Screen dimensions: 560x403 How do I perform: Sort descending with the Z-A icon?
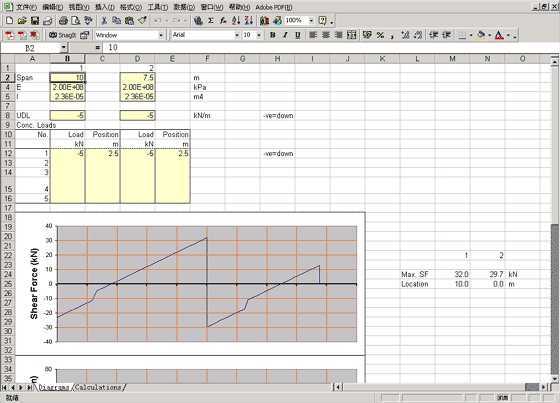point(249,21)
